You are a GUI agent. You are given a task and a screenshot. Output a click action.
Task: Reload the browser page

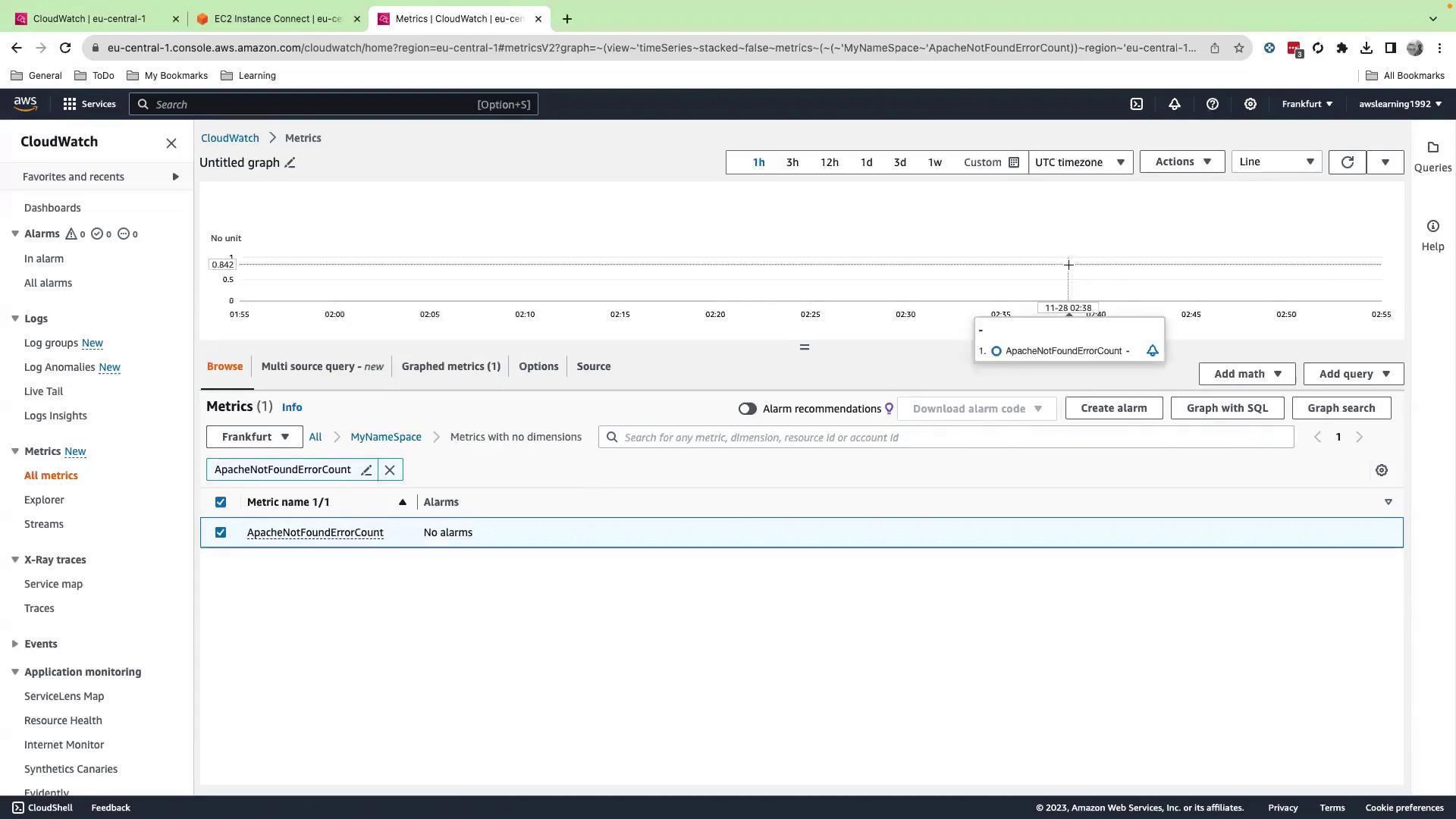pyautogui.click(x=65, y=48)
